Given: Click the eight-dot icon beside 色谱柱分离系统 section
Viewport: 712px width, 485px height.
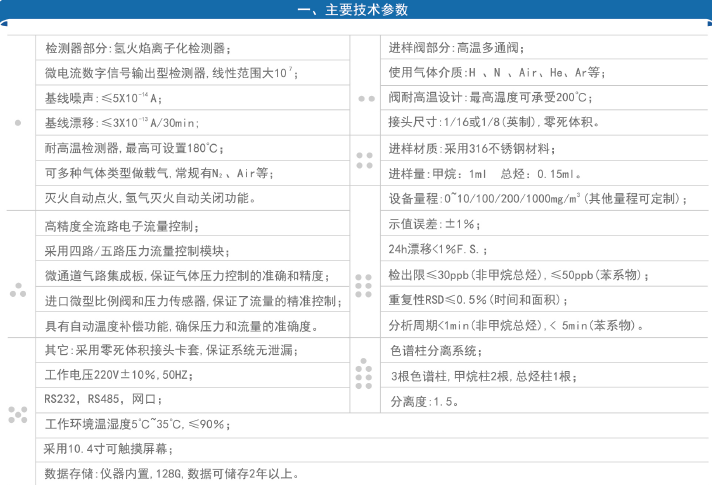Looking at the screenshot, I should click(365, 375).
